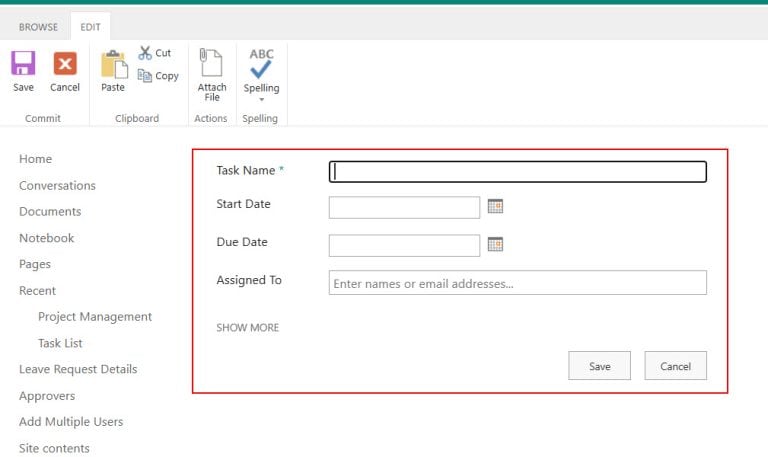Click the ribbon Cancel X icon
768x457 pixels.
pos(65,63)
